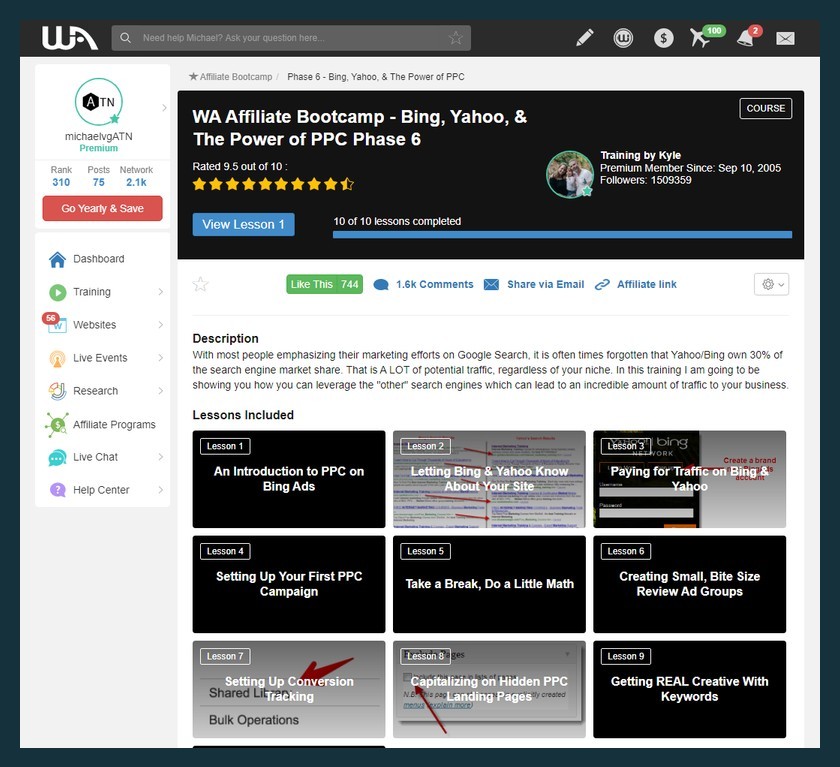Open Lesson 5 Take a Break card
Viewport: 840px width, 767px height.
point(489,584)
